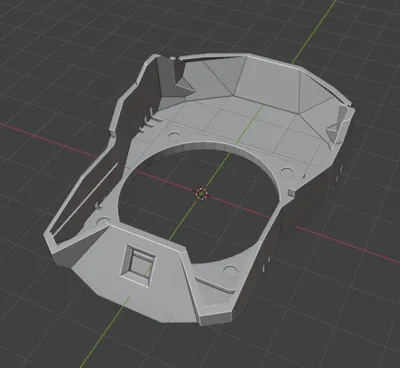Screen dimensions: 400x368
Task: Click the red X axis line right of model
Action: (x=348, y=243)
